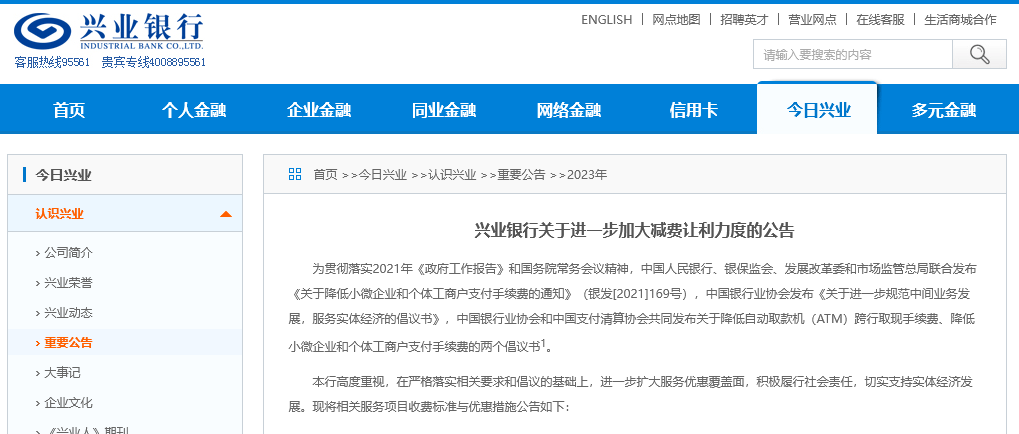Click breadcrumb 首页 link
The image size is (1019, 434).
tap(325, 174)
